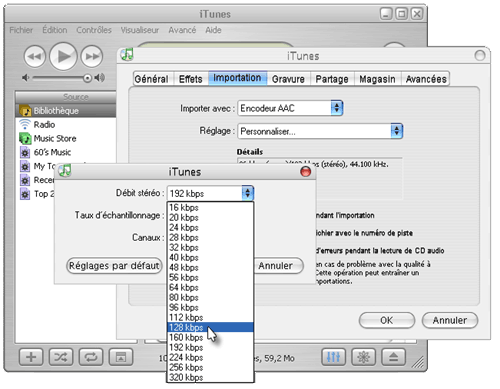
Task: Choose 40 kbps from bitrate list
Action: (210, 257)
